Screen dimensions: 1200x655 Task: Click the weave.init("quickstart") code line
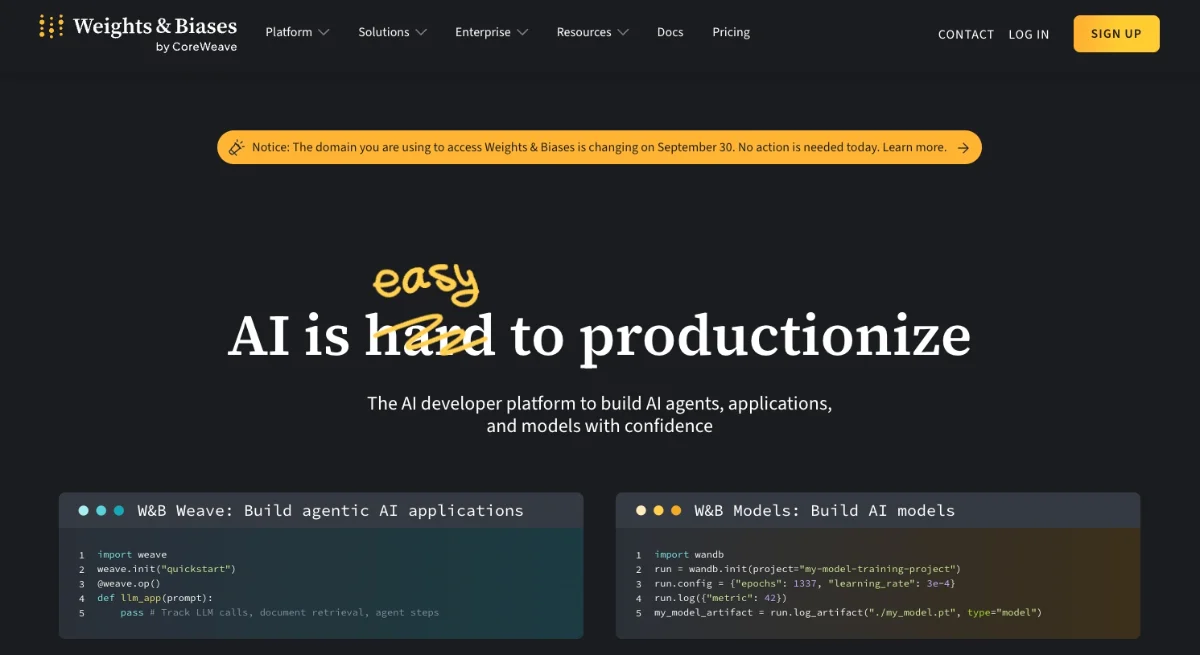tap(166, 568)
